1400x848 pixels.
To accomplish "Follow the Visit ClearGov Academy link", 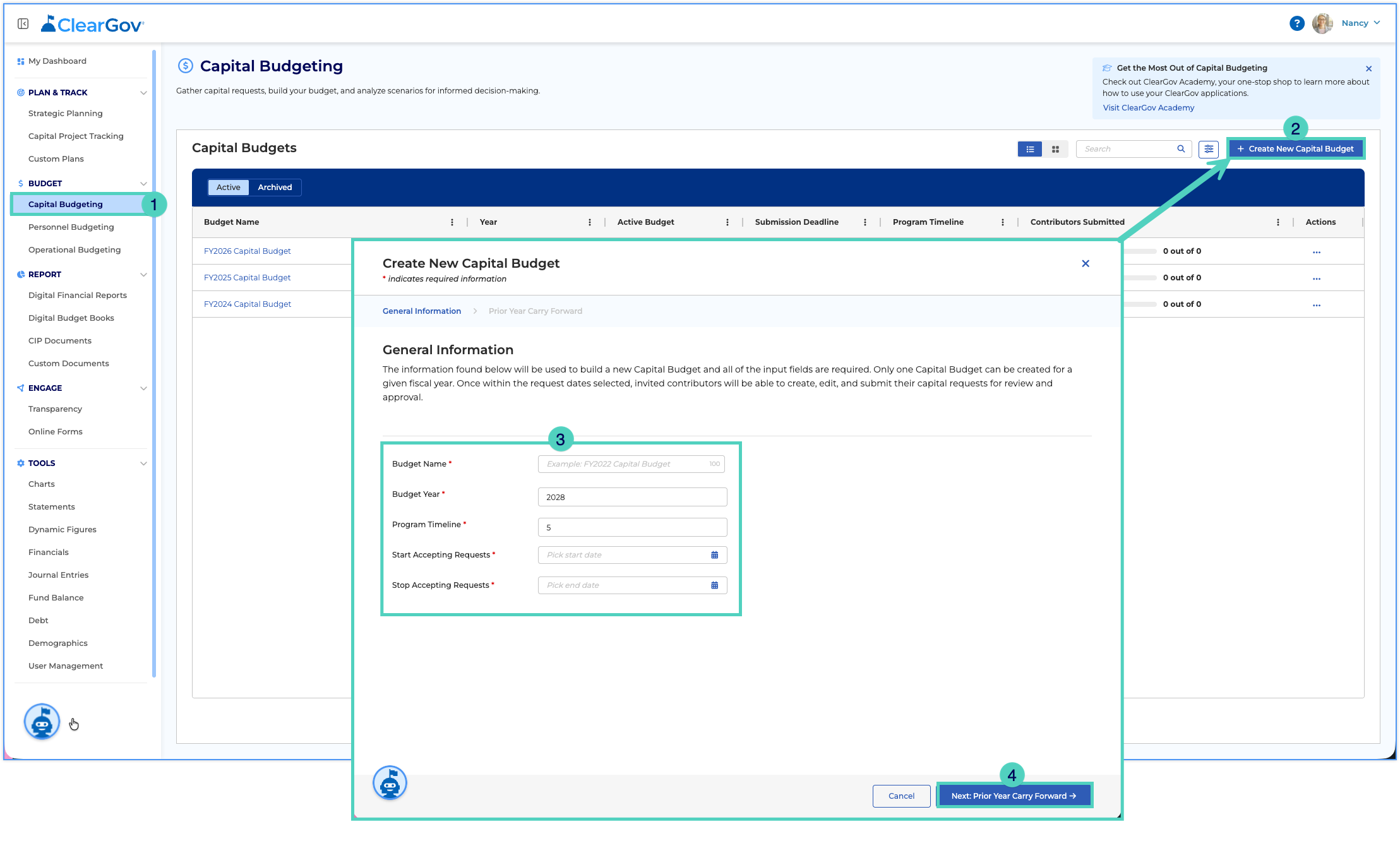I will pyautogui.click(x=1148, y=108).
